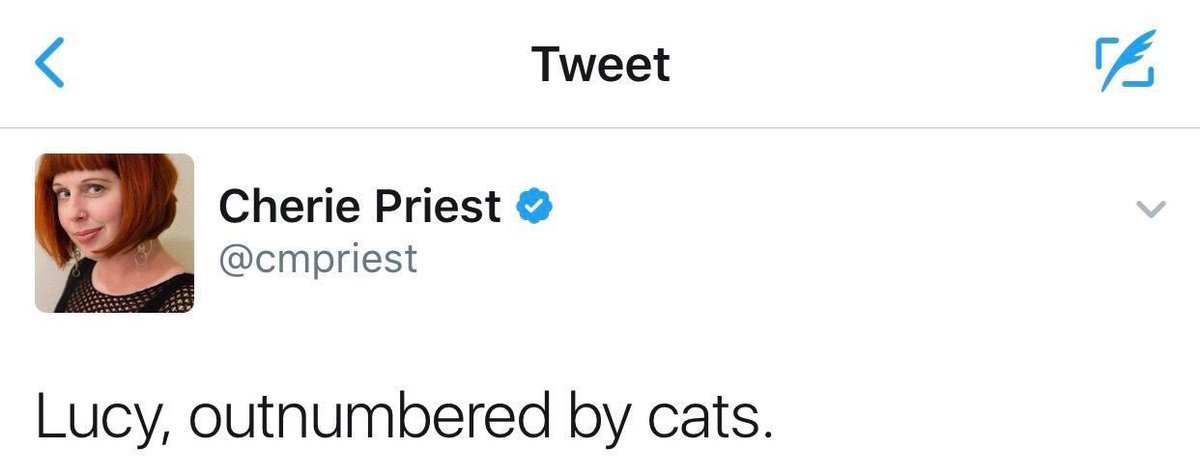The width and height of the screenshot is (1200, 476).
Task: Show more actions via grey chevron
Action: pos(1152,209)
